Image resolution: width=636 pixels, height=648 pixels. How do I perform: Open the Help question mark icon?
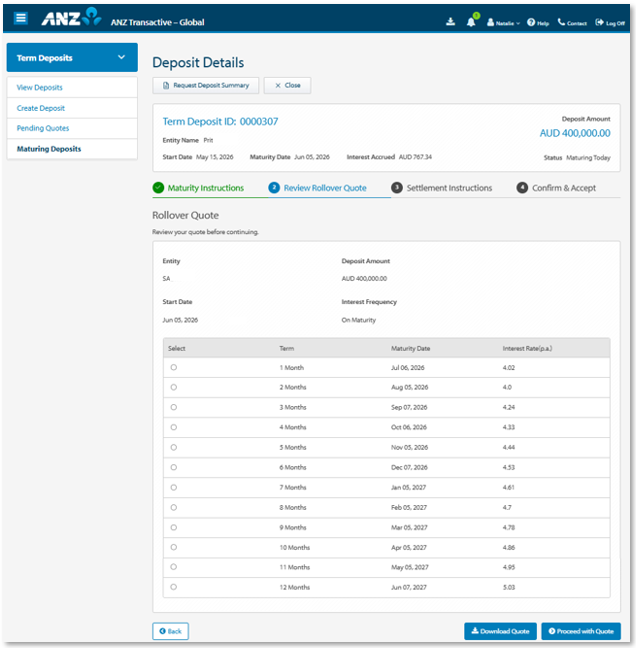click(x=531, y=22)
